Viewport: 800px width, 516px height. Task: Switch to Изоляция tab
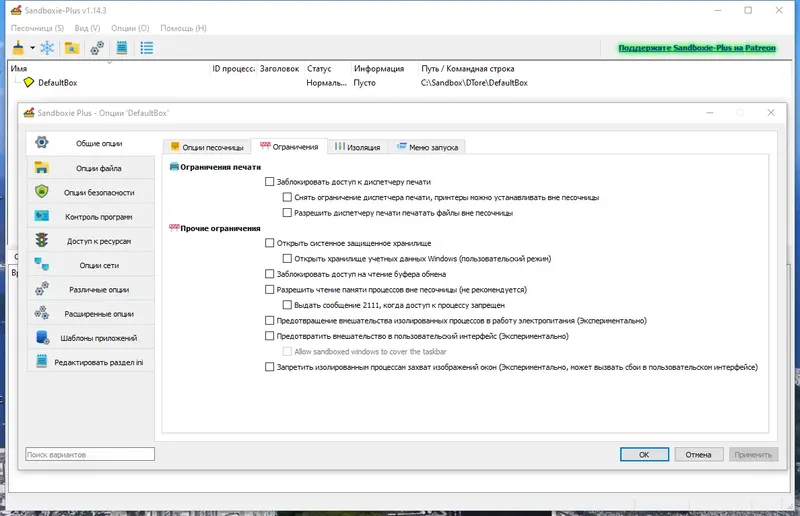point(357,147)
